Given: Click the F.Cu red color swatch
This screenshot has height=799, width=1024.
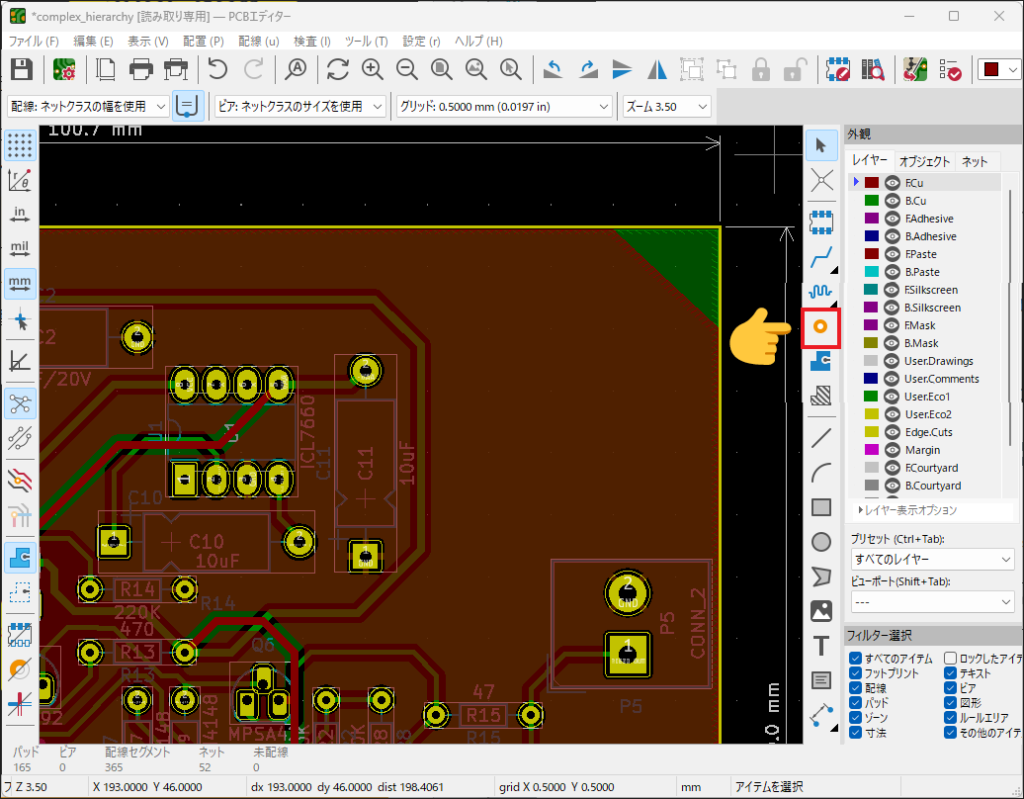Looking at the screenshot, I should click(x=872, y=183).
